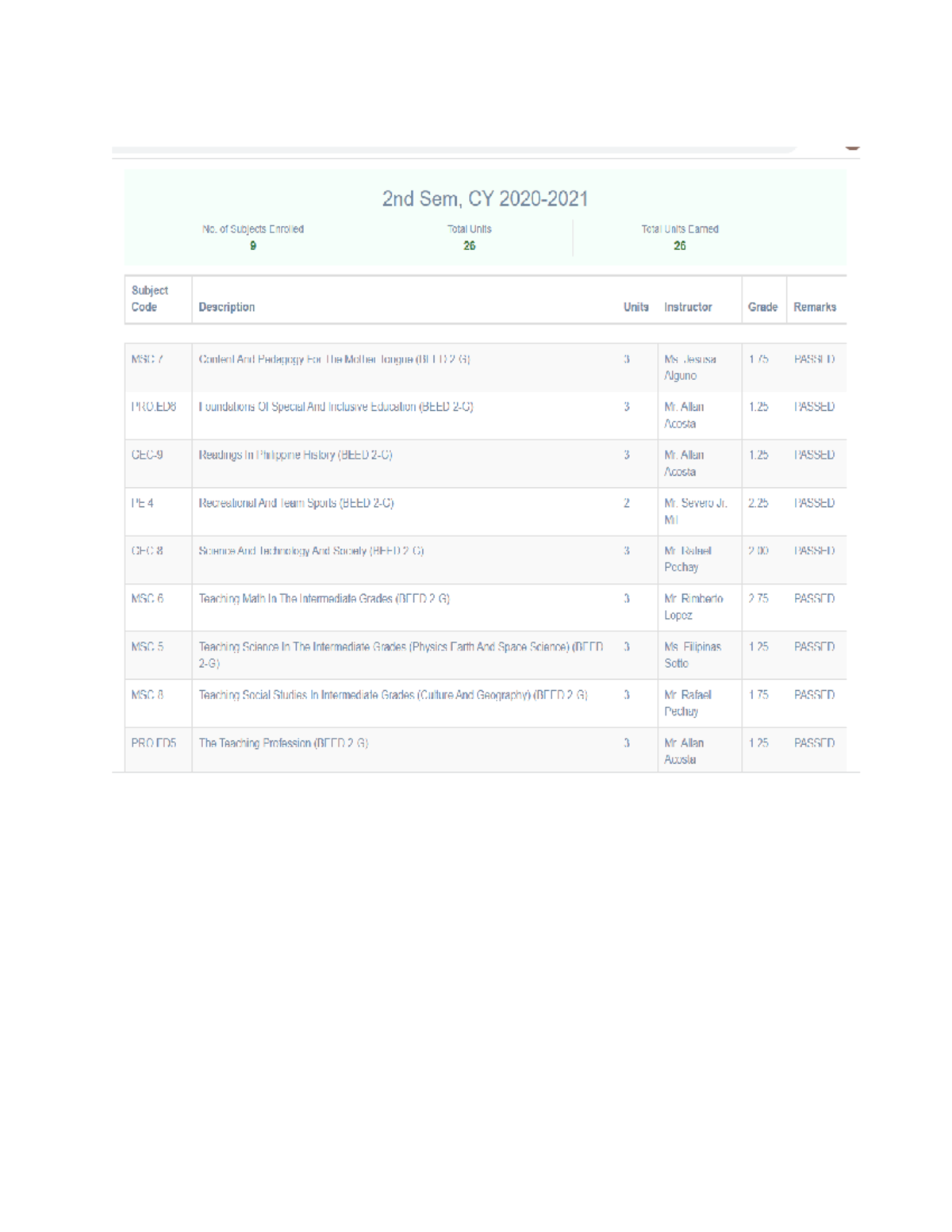Click the Instructor column header
The height and width of the screenshot is (1232, 952).
tap(687, 307)
